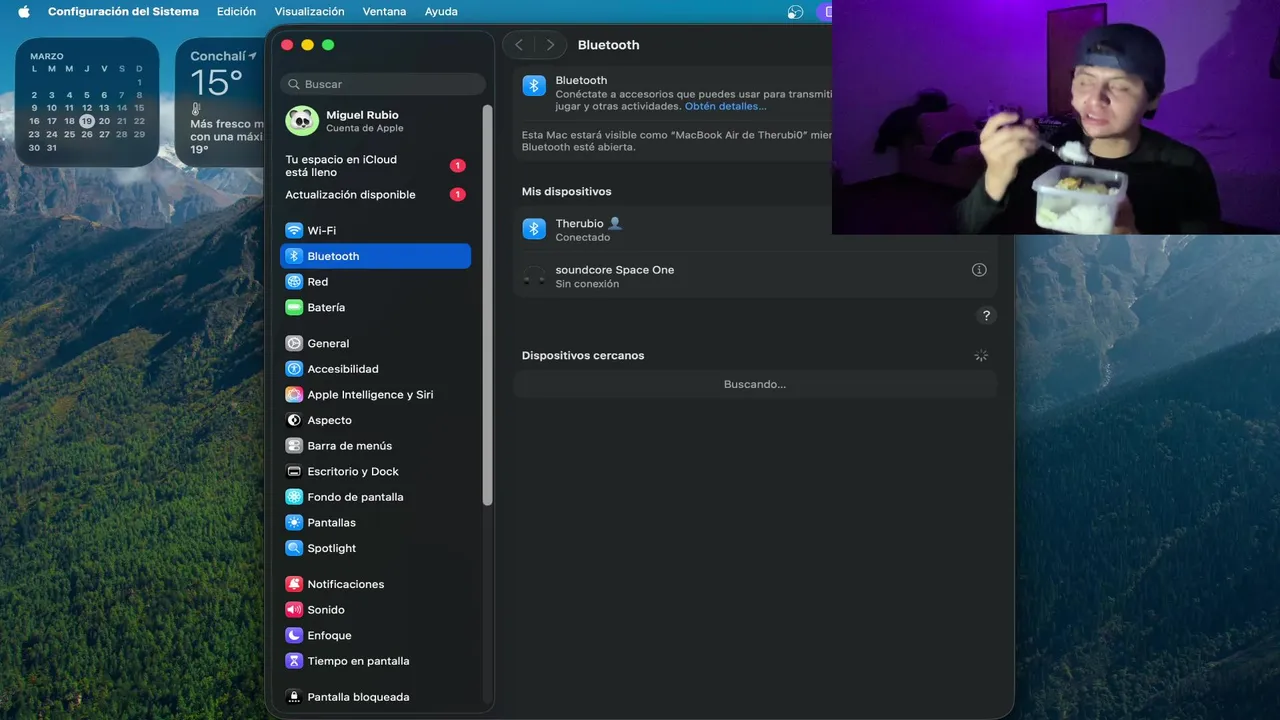The width and height of the screenshot is (1280, 720).
Task: Click the Bluetooth help question mark
Action: pyautogui.click(x=986, y=316)
